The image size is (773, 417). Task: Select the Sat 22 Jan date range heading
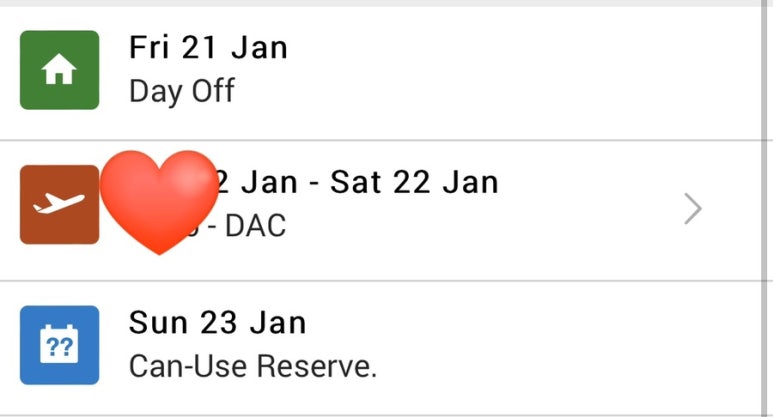click(x=414, y=182)
